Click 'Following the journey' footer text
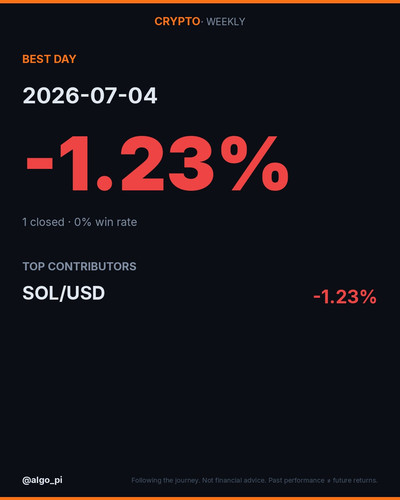The image size is (400, 500). coord(165,480)
